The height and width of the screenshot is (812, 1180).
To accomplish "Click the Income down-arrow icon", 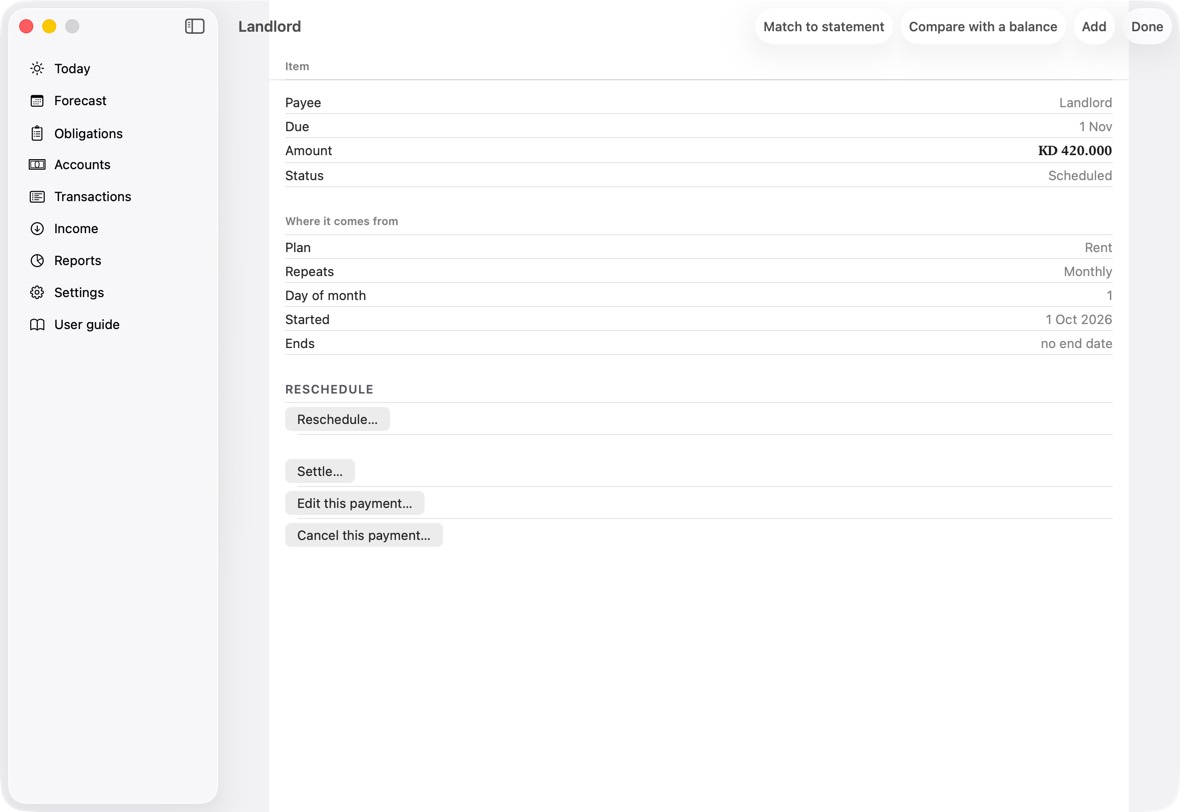I will (37, 229).
